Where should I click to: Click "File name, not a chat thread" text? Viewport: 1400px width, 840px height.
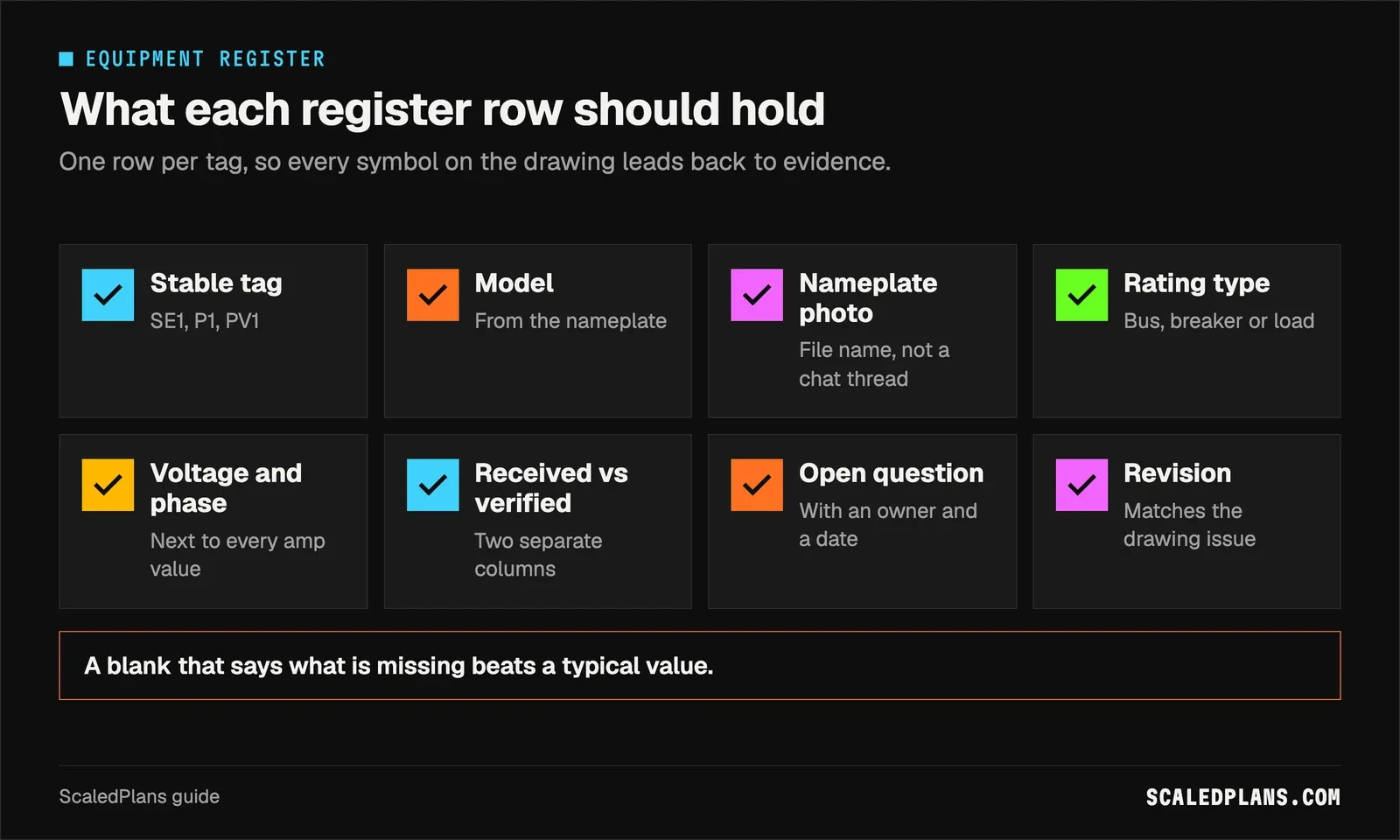tap(874, 364)
